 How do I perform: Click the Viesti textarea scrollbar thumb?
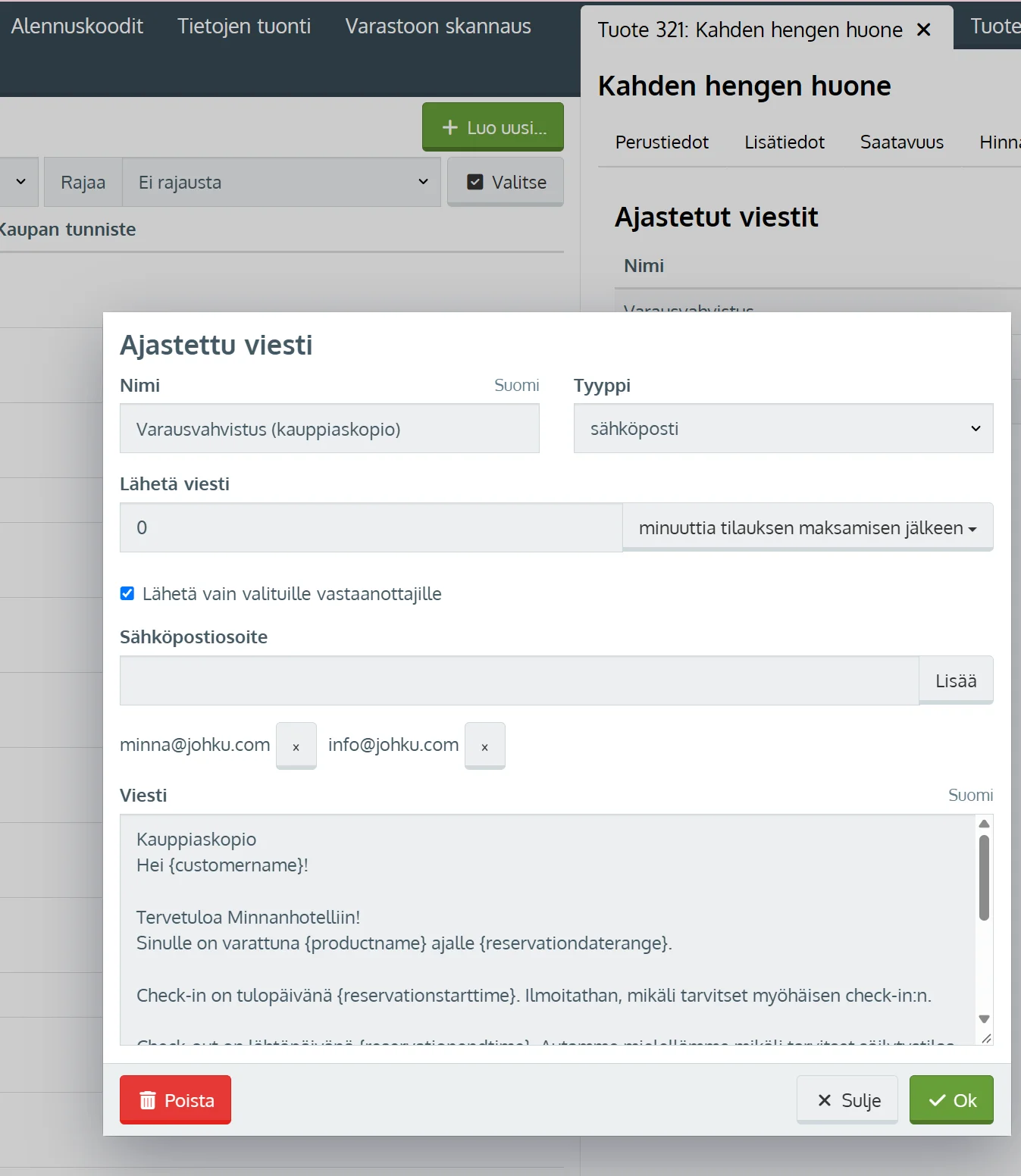pyautogui.click(x=984, y=877)
